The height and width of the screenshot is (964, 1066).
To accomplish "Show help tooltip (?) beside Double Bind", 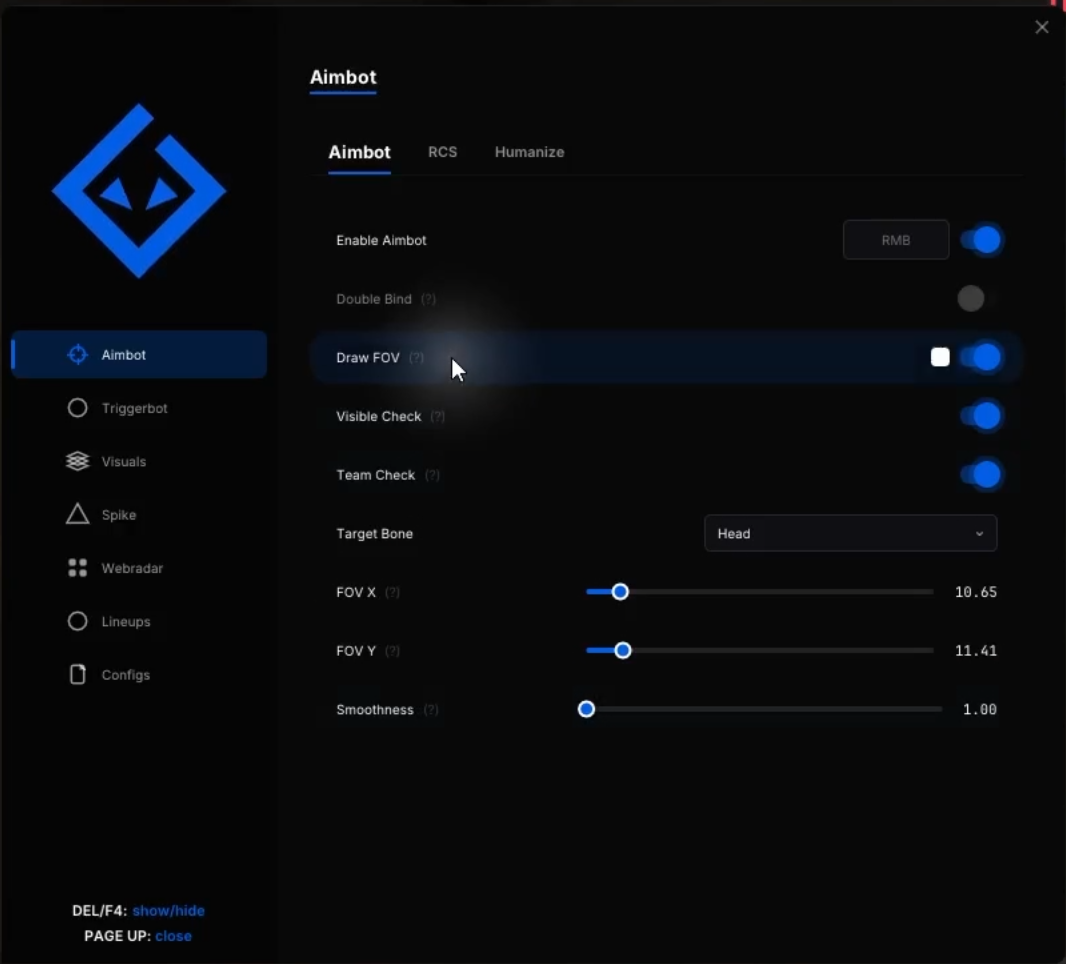I will coord(428,299).
